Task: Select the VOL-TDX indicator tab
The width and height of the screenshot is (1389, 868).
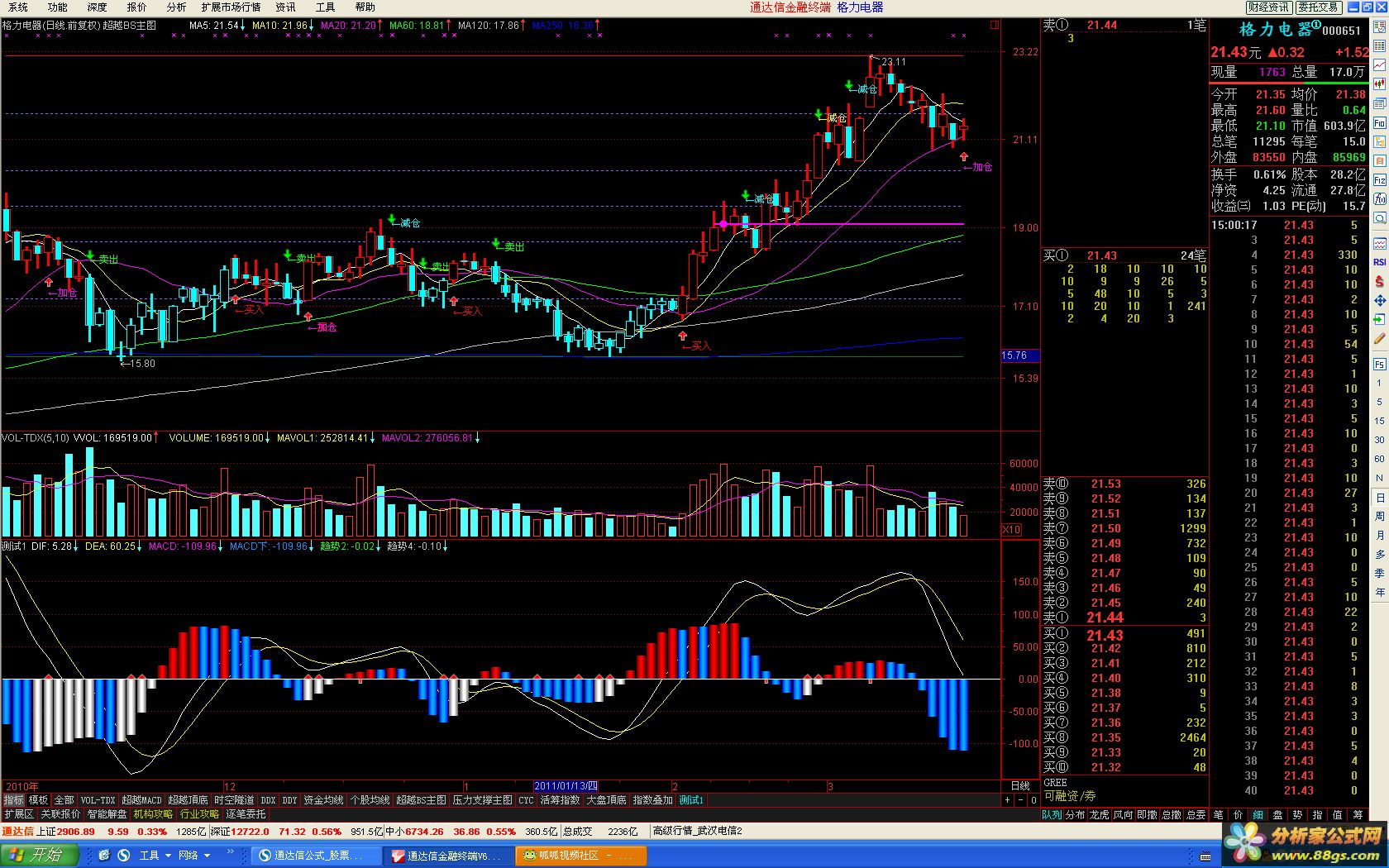Action: pyautogui.click(x=98, y=800)
